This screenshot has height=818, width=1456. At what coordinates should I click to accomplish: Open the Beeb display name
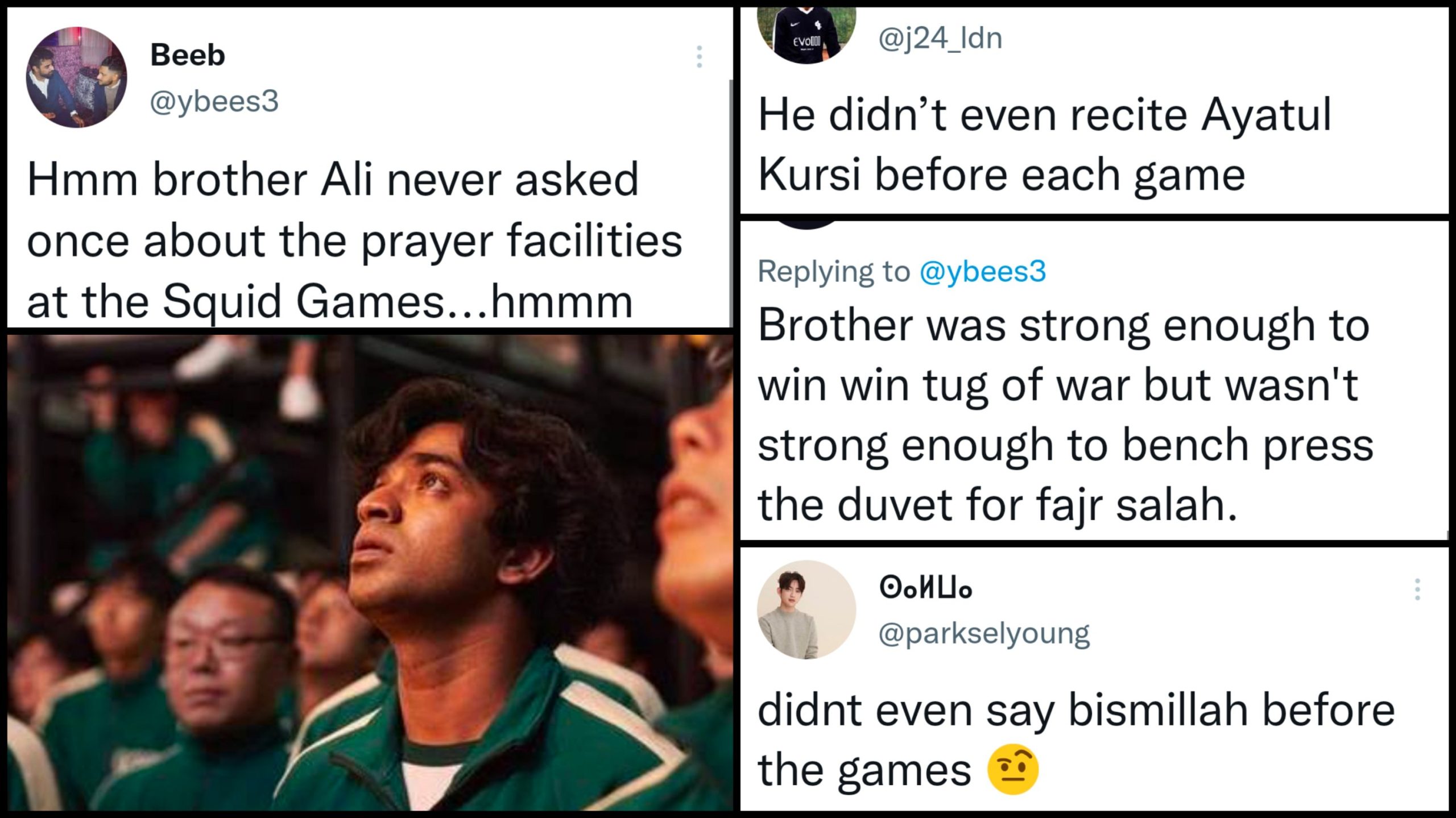[x=188, y=55]
